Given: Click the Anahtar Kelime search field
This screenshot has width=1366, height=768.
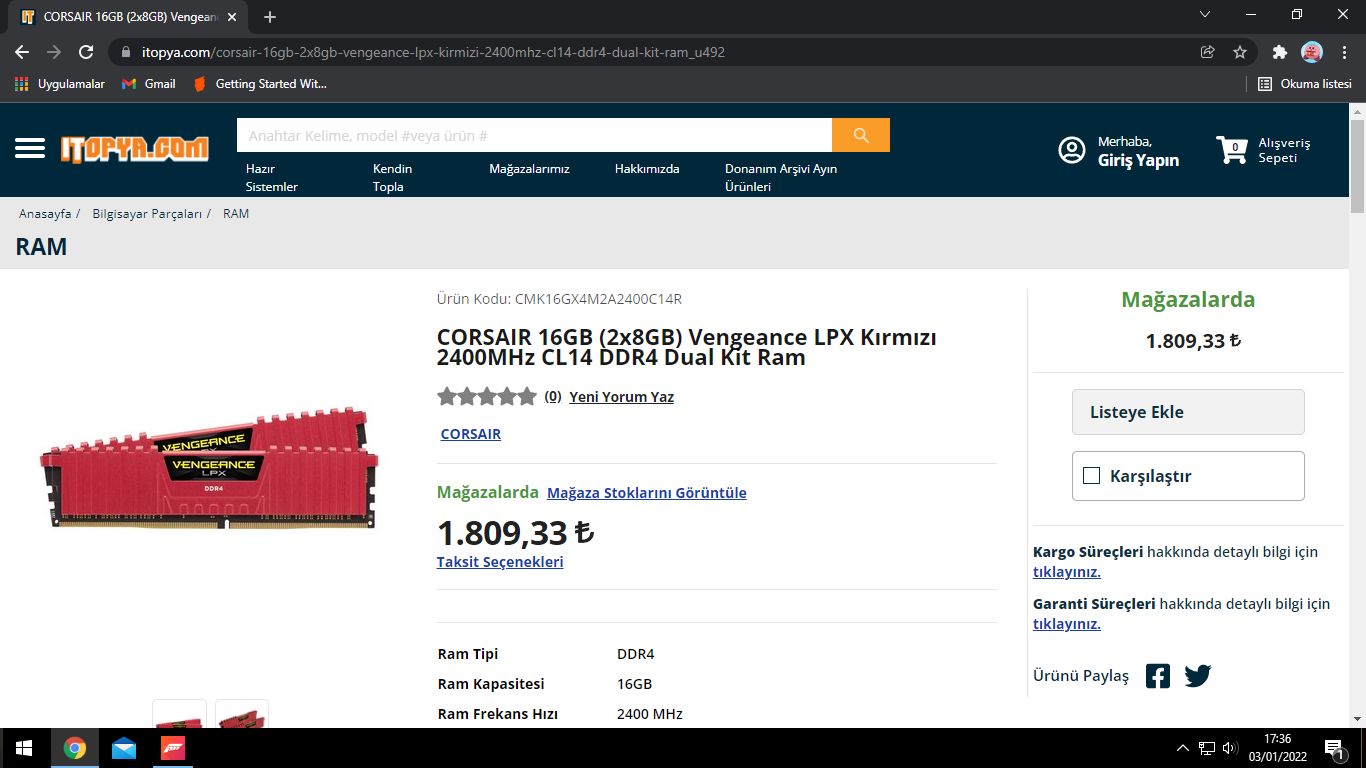Looking at the screenshot, I should [534, 135].
